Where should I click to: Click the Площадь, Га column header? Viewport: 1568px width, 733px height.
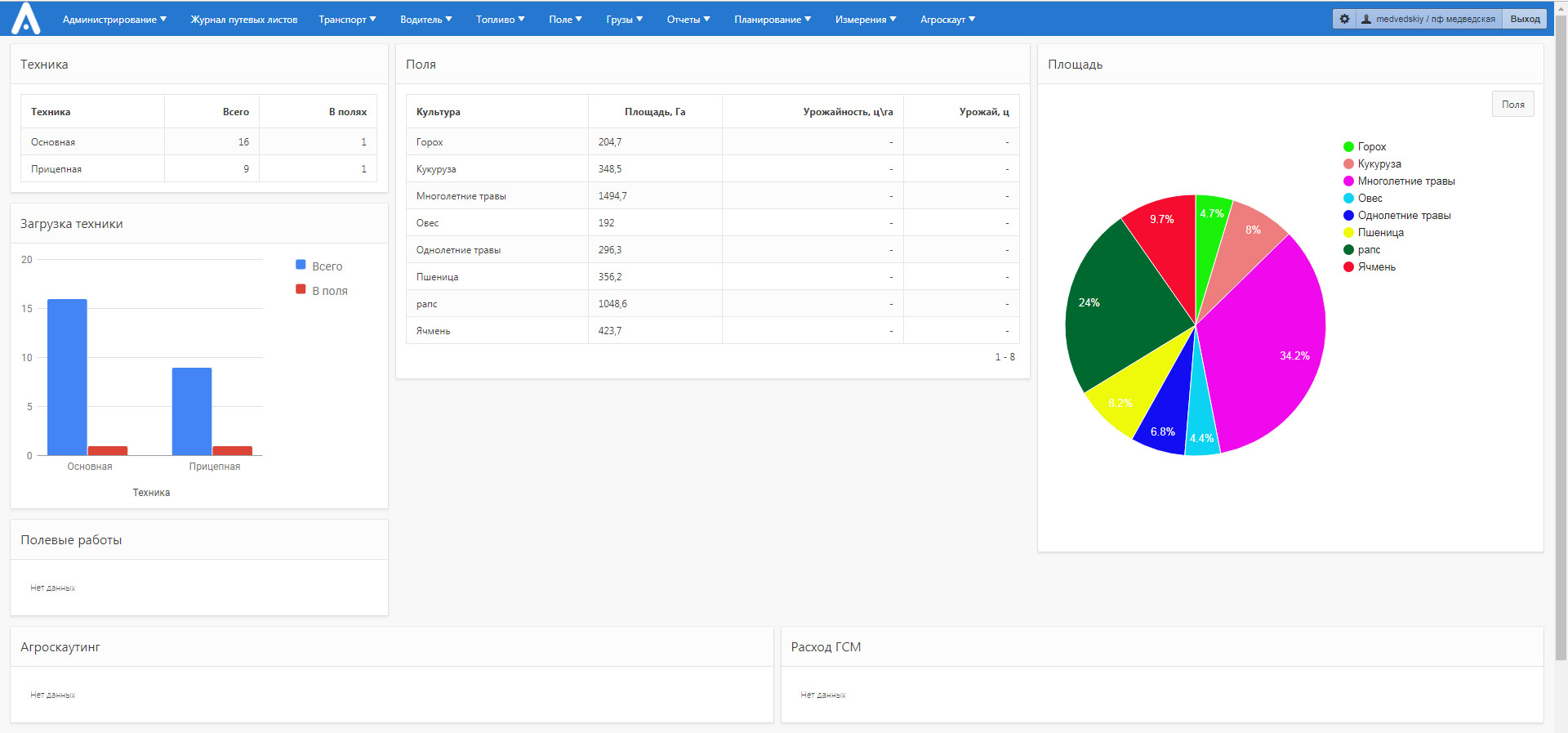(655, 112)
